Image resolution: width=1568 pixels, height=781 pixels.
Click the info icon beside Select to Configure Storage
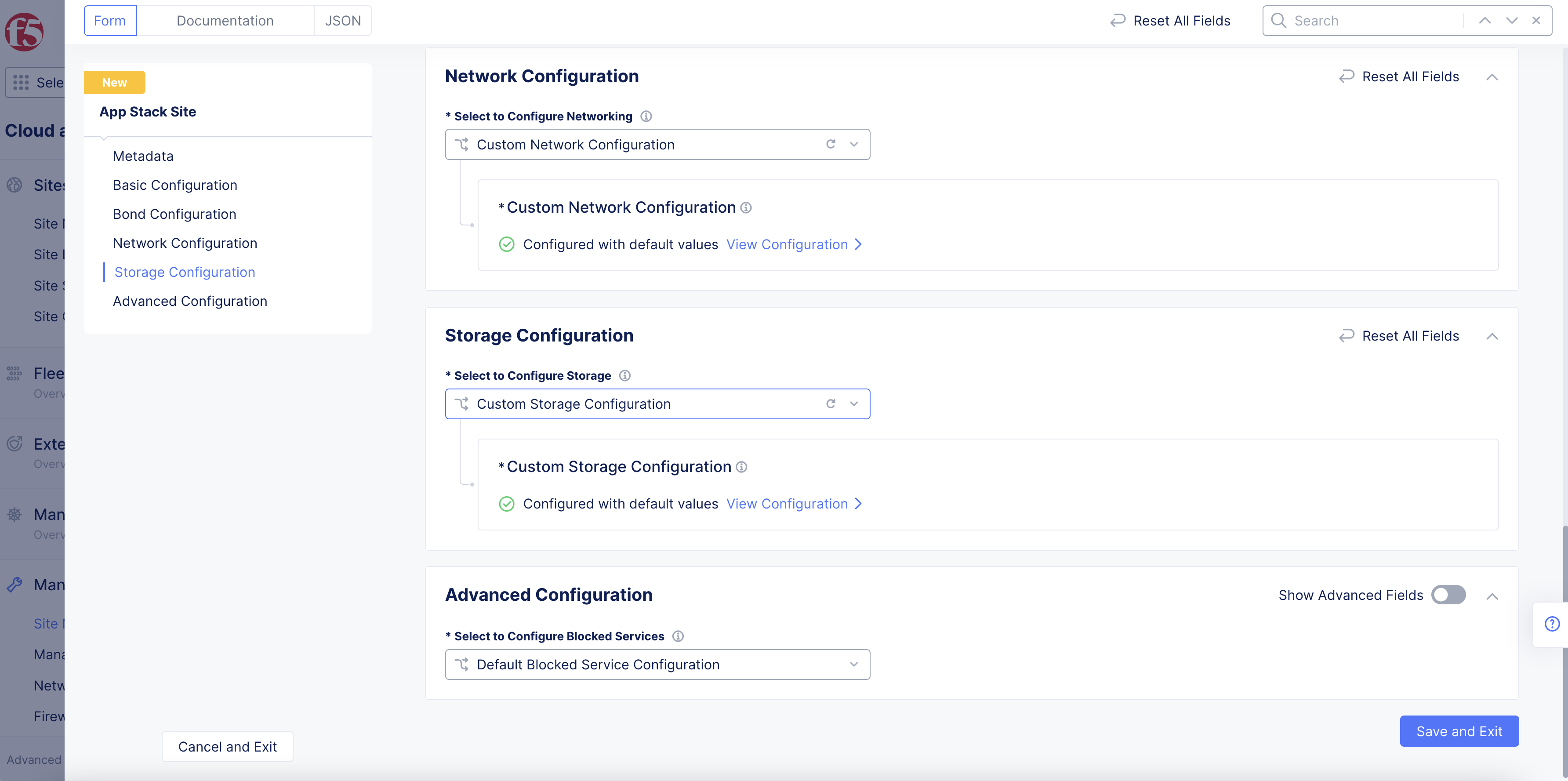(624, 376)
